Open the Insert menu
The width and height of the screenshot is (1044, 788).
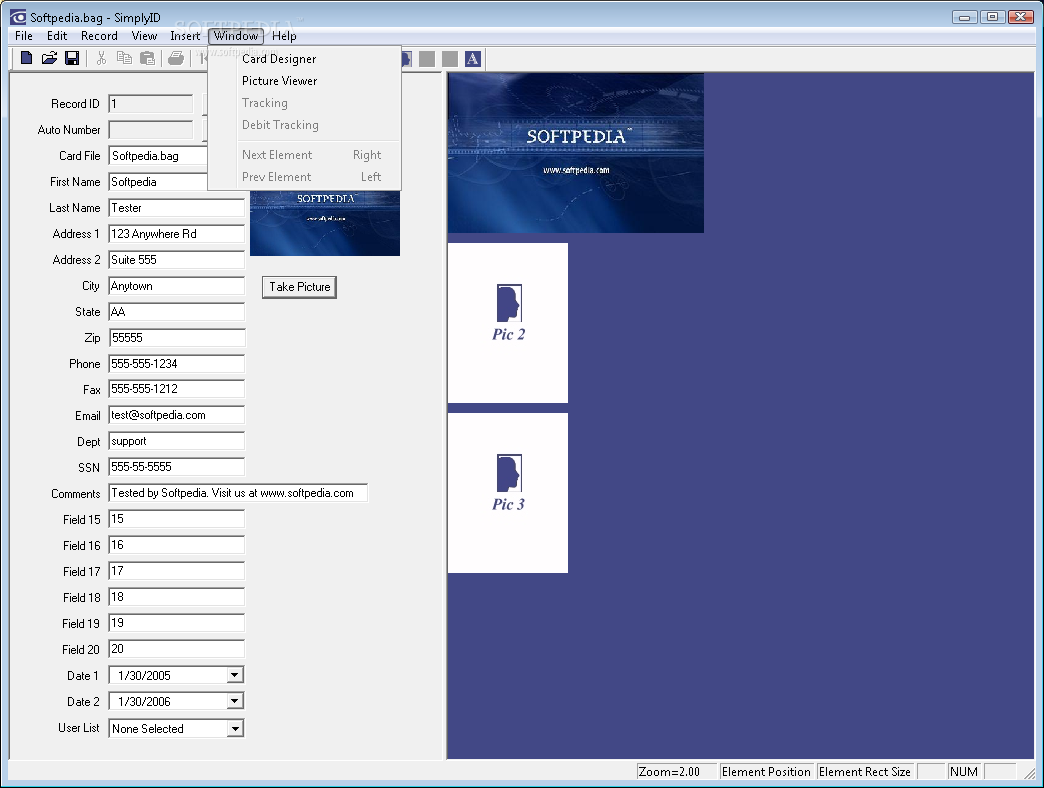coord(184,36)
